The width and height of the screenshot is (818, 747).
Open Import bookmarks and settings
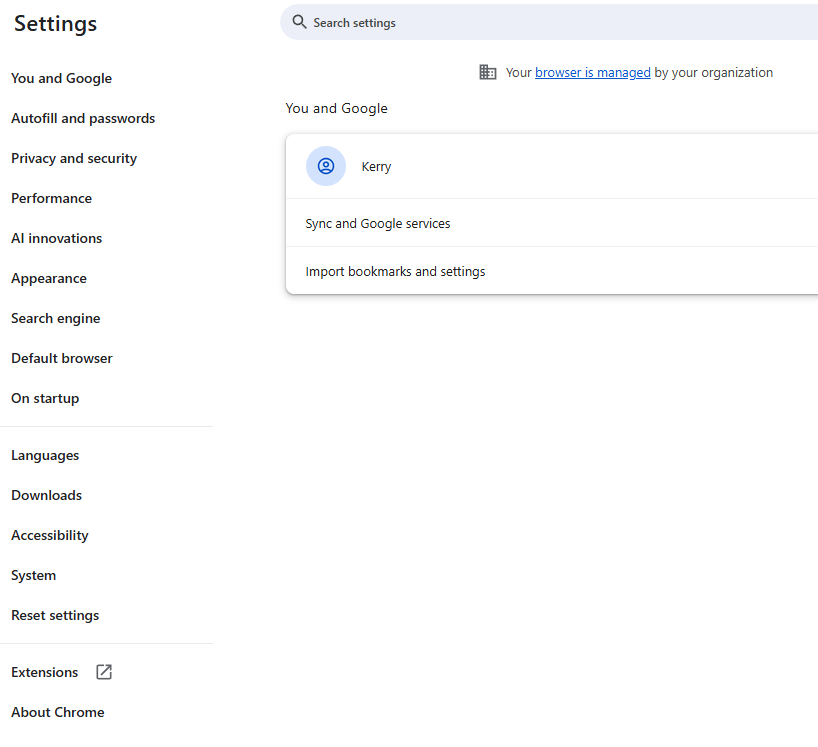pyautogui.click(x=552, y=271)
